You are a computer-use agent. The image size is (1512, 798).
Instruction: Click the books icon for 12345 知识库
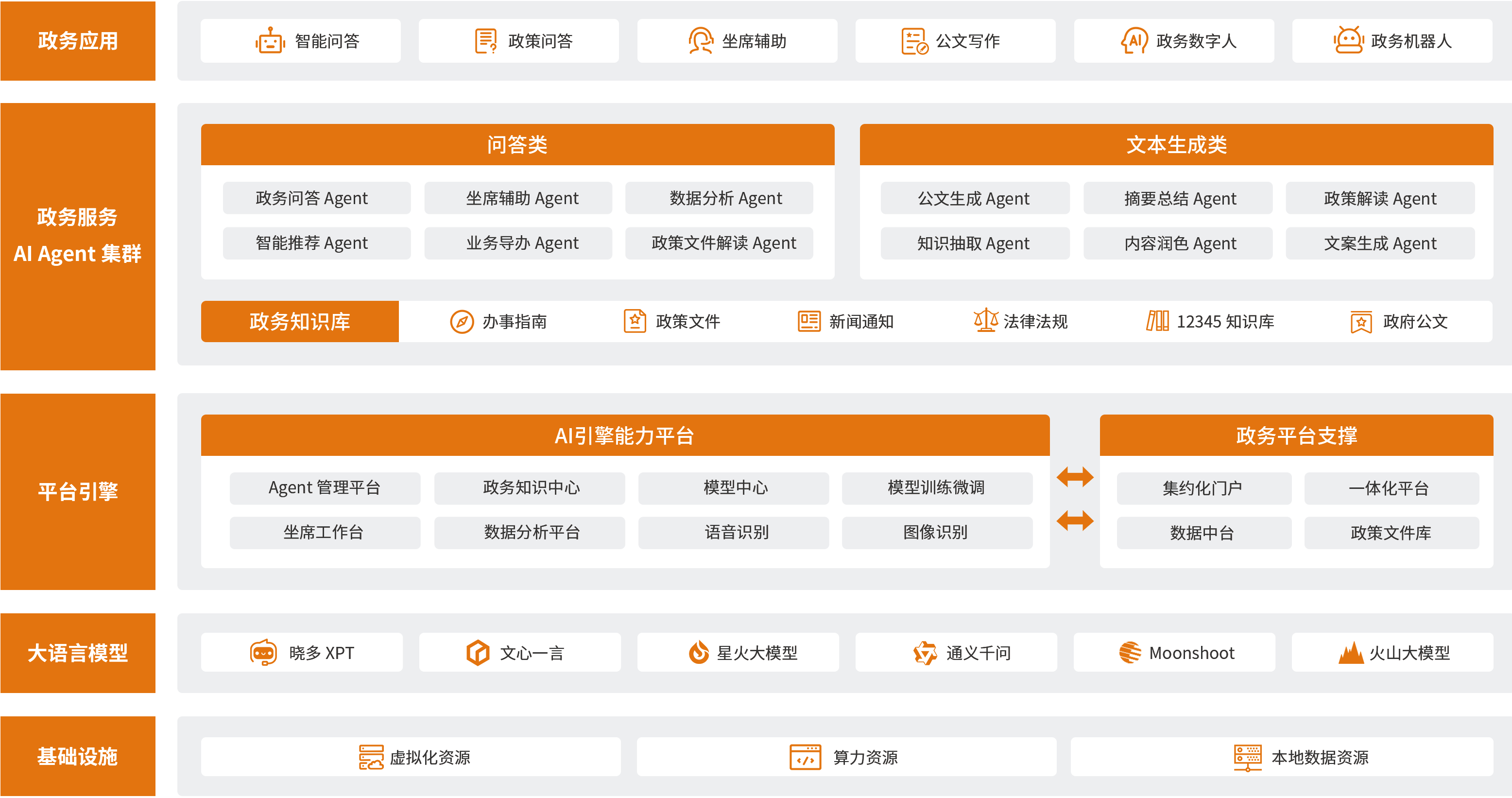(1157, 321)
